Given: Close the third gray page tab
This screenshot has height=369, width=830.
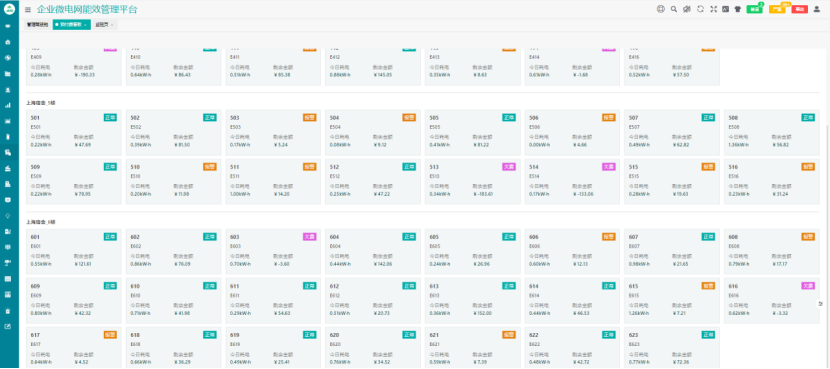Looking at the screenshot, I should tap(112, 25).
